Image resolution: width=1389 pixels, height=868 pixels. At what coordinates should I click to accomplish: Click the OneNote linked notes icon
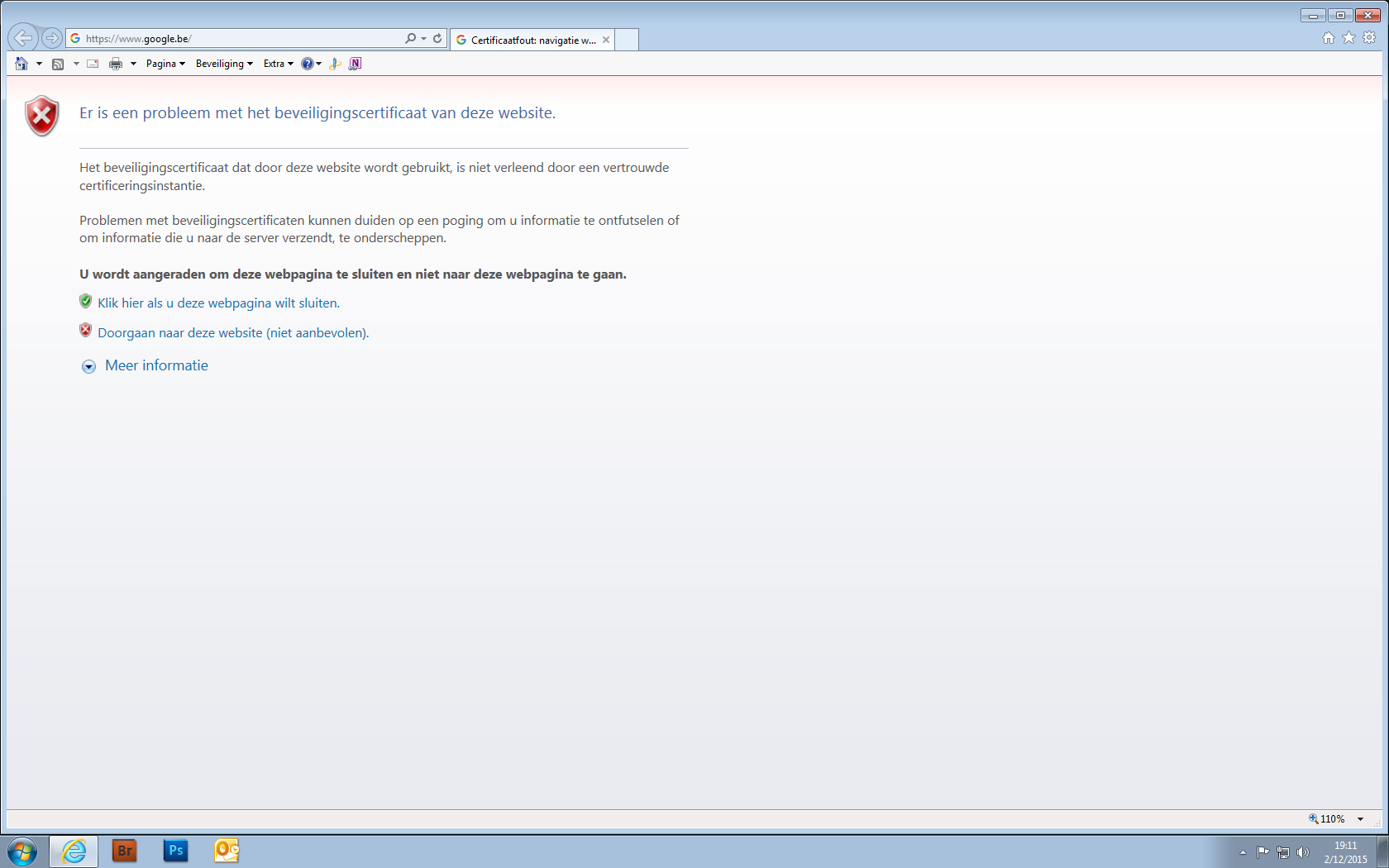356,64
